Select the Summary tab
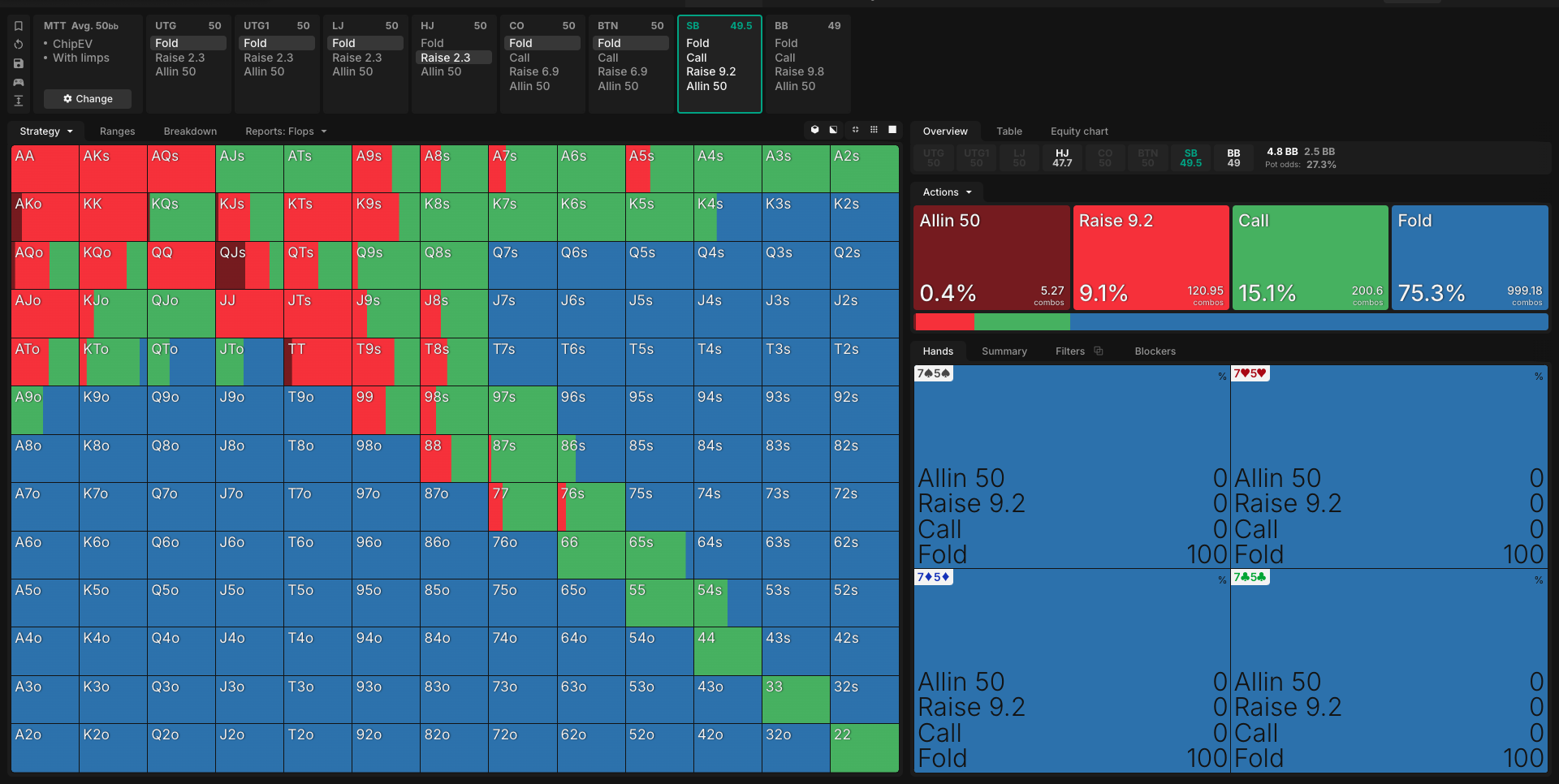This screenshot has height=784, width=1559. coord(1004,351)
